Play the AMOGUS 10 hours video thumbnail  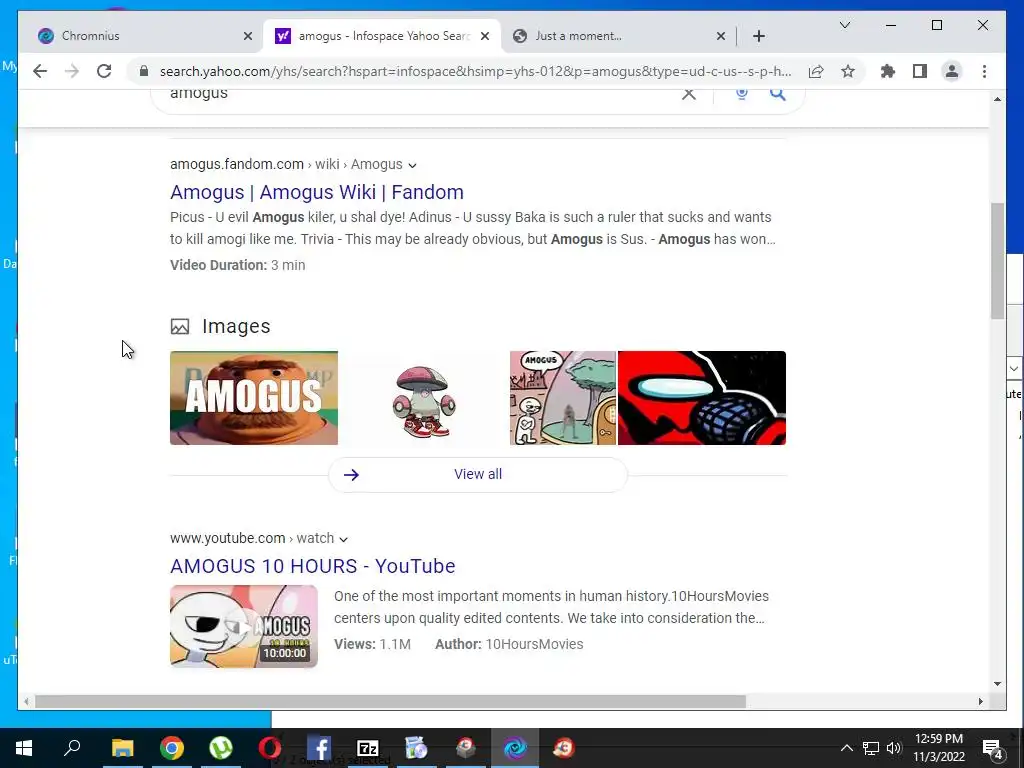tap(244, 626)
